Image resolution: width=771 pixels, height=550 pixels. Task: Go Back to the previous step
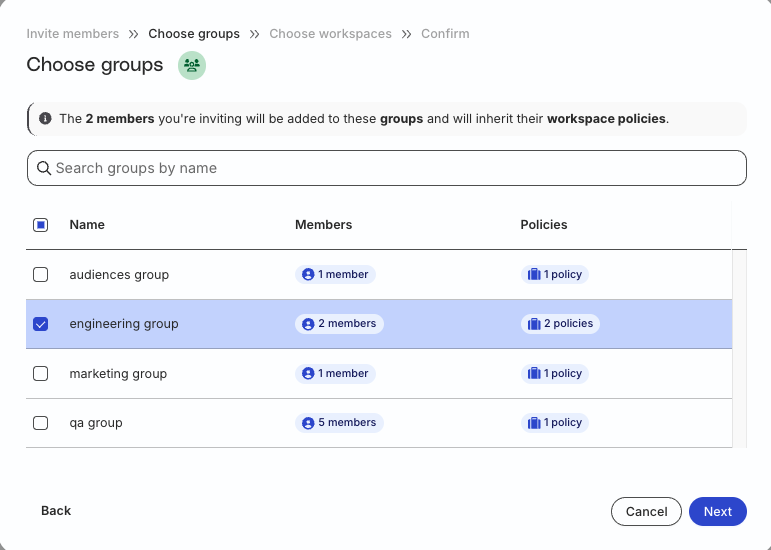click(x=56, y=511)
